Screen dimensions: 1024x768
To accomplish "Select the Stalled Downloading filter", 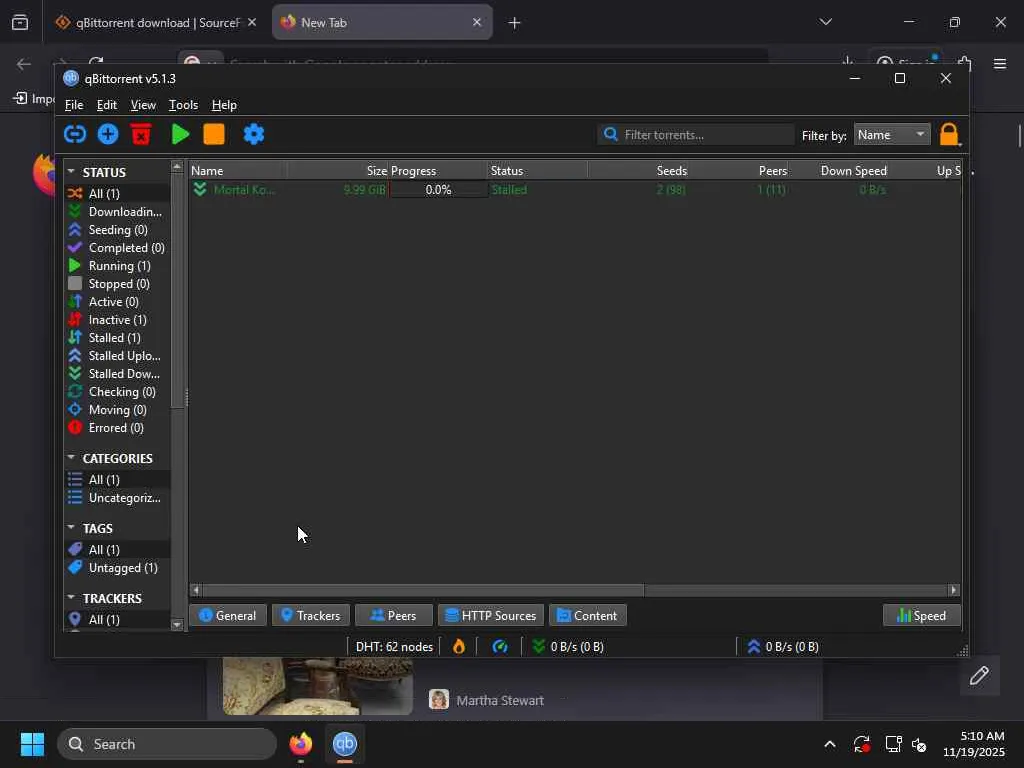I will pos(118,374).
